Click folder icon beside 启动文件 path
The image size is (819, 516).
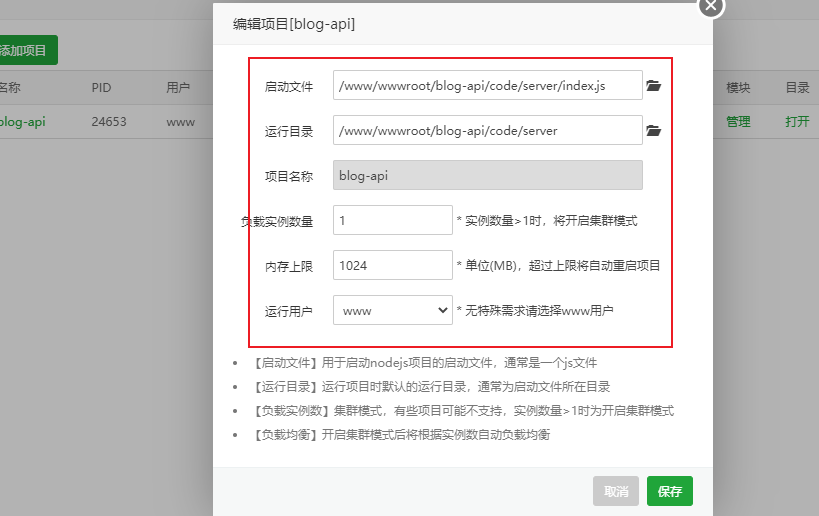point(654,86)
